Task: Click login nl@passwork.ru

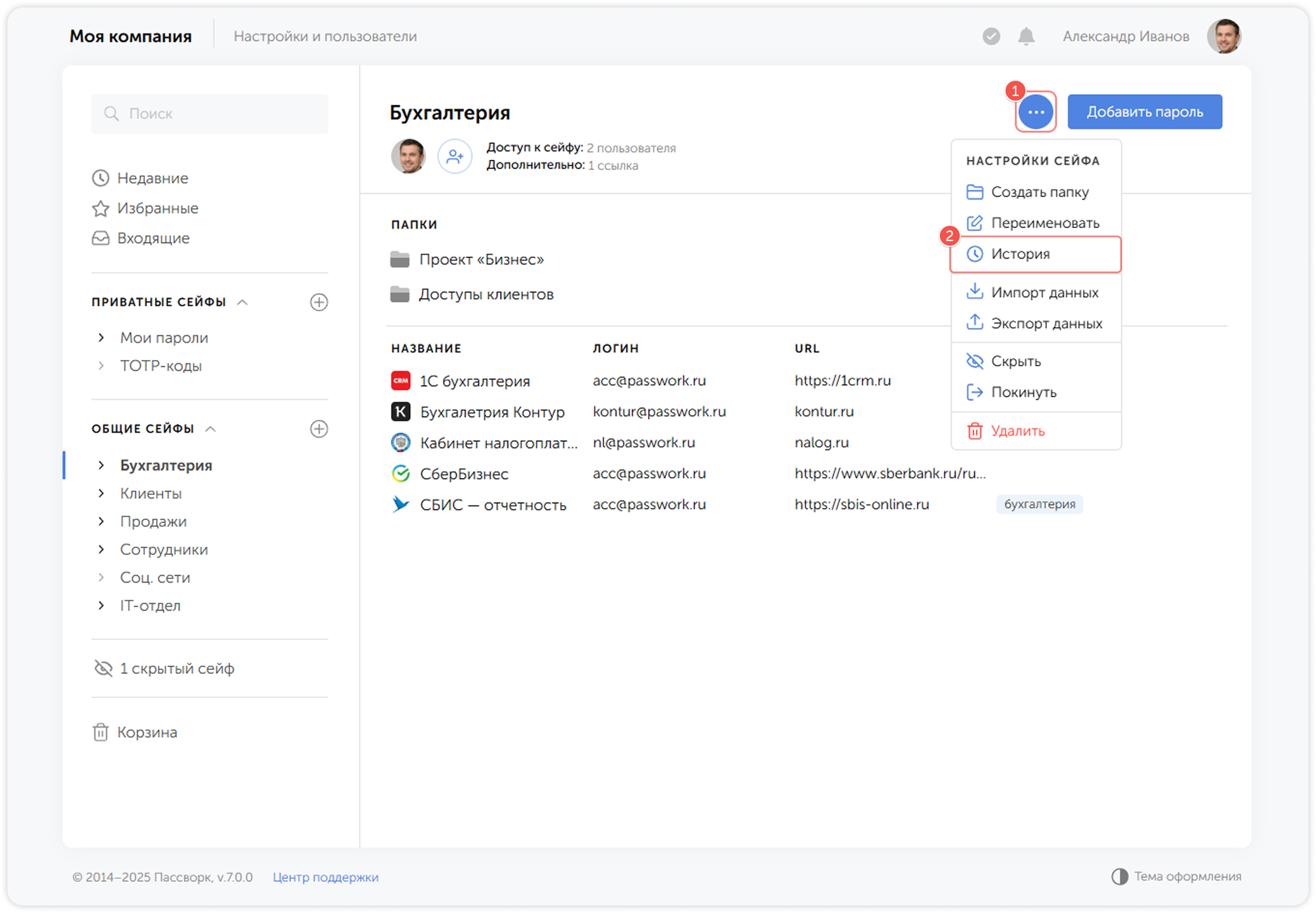Action: (644, 443)
